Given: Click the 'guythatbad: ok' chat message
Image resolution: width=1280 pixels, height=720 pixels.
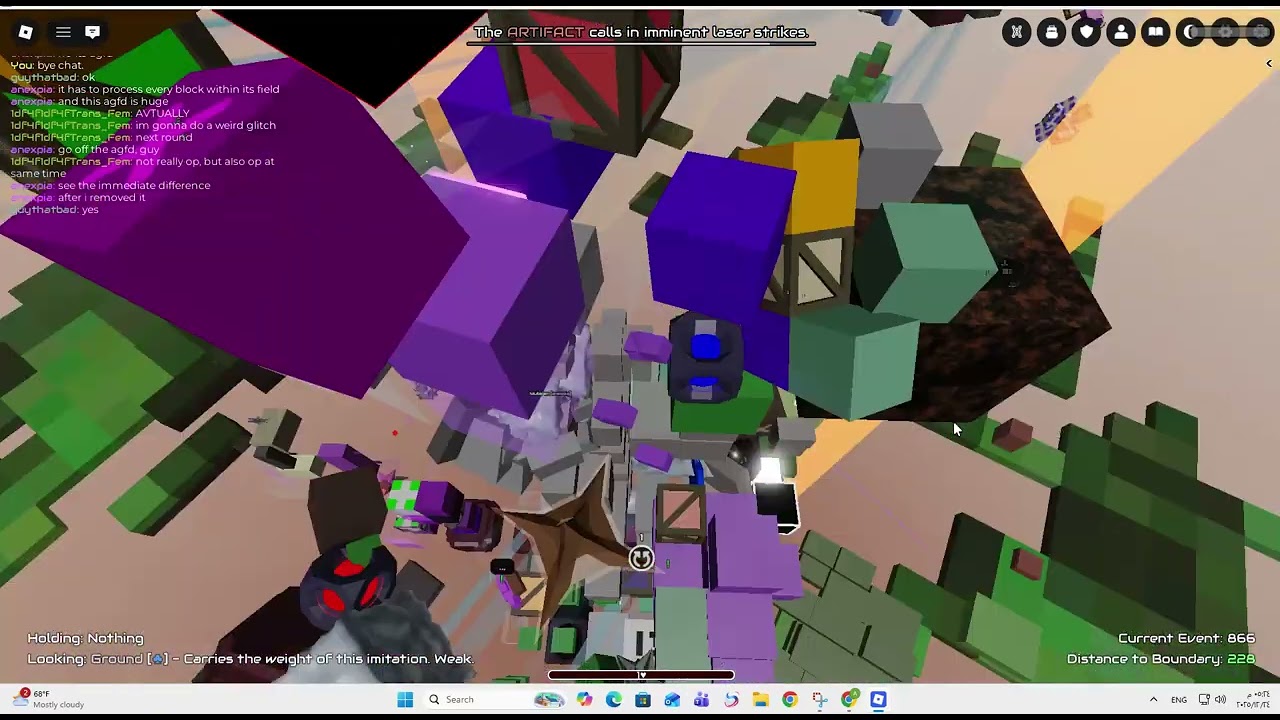Looking at the screenshot, I should pyautogui.click(x=53, y=77).
